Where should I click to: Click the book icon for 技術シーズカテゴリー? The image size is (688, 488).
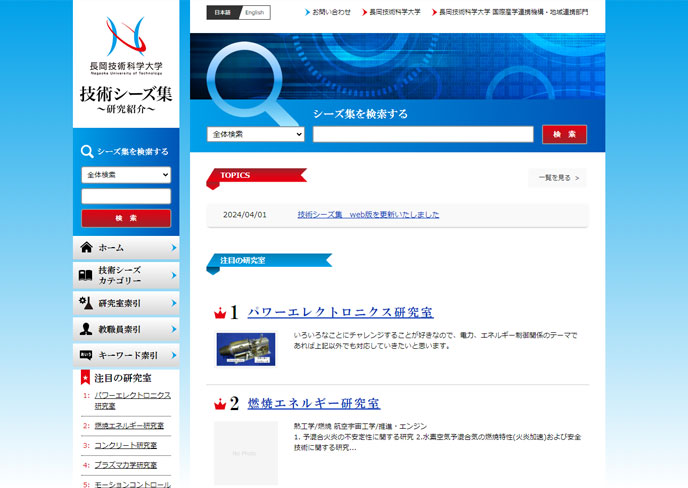pos(85,275)
